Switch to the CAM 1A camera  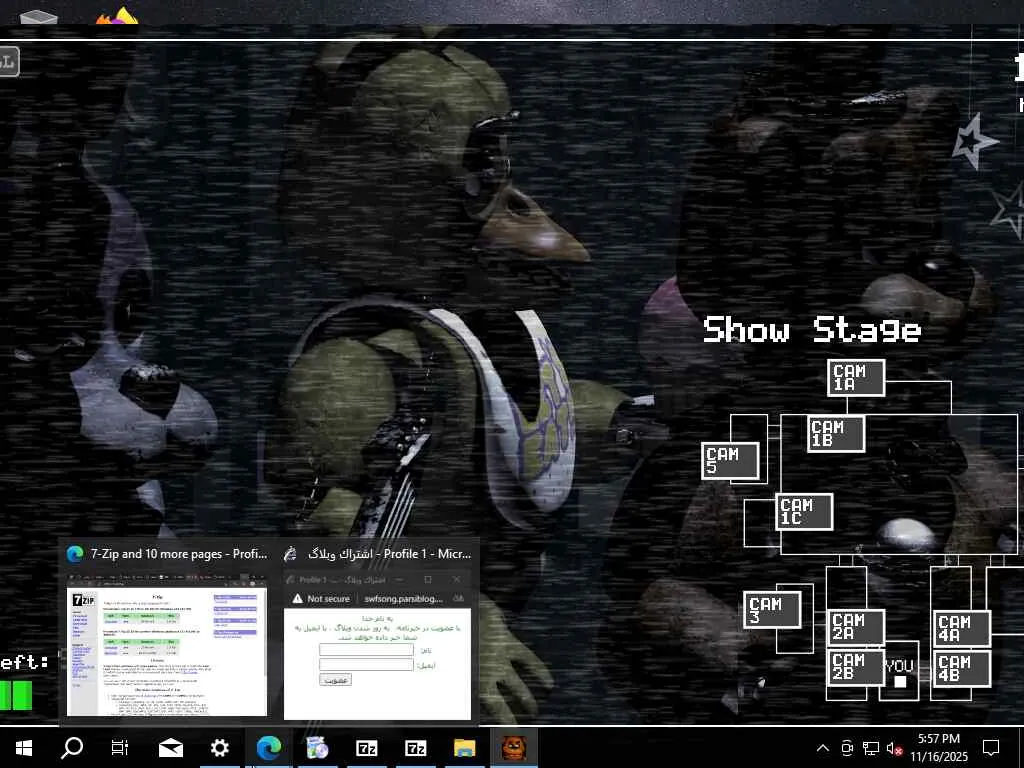coord(856,377)
